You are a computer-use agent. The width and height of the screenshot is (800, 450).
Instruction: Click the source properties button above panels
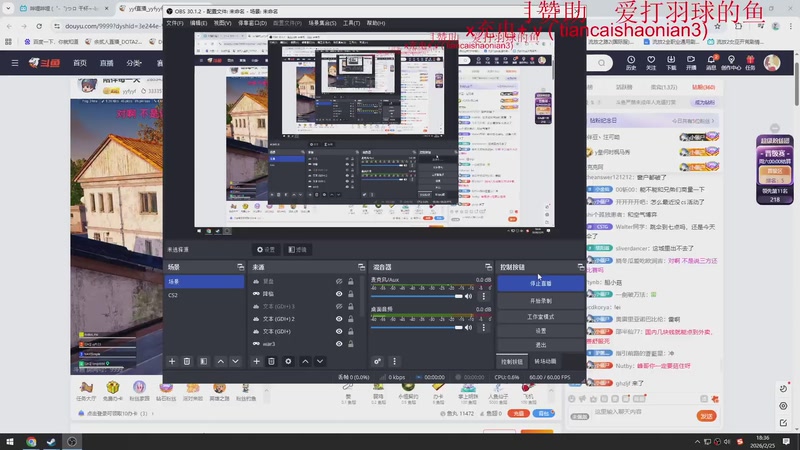click(x=266, y=249)
